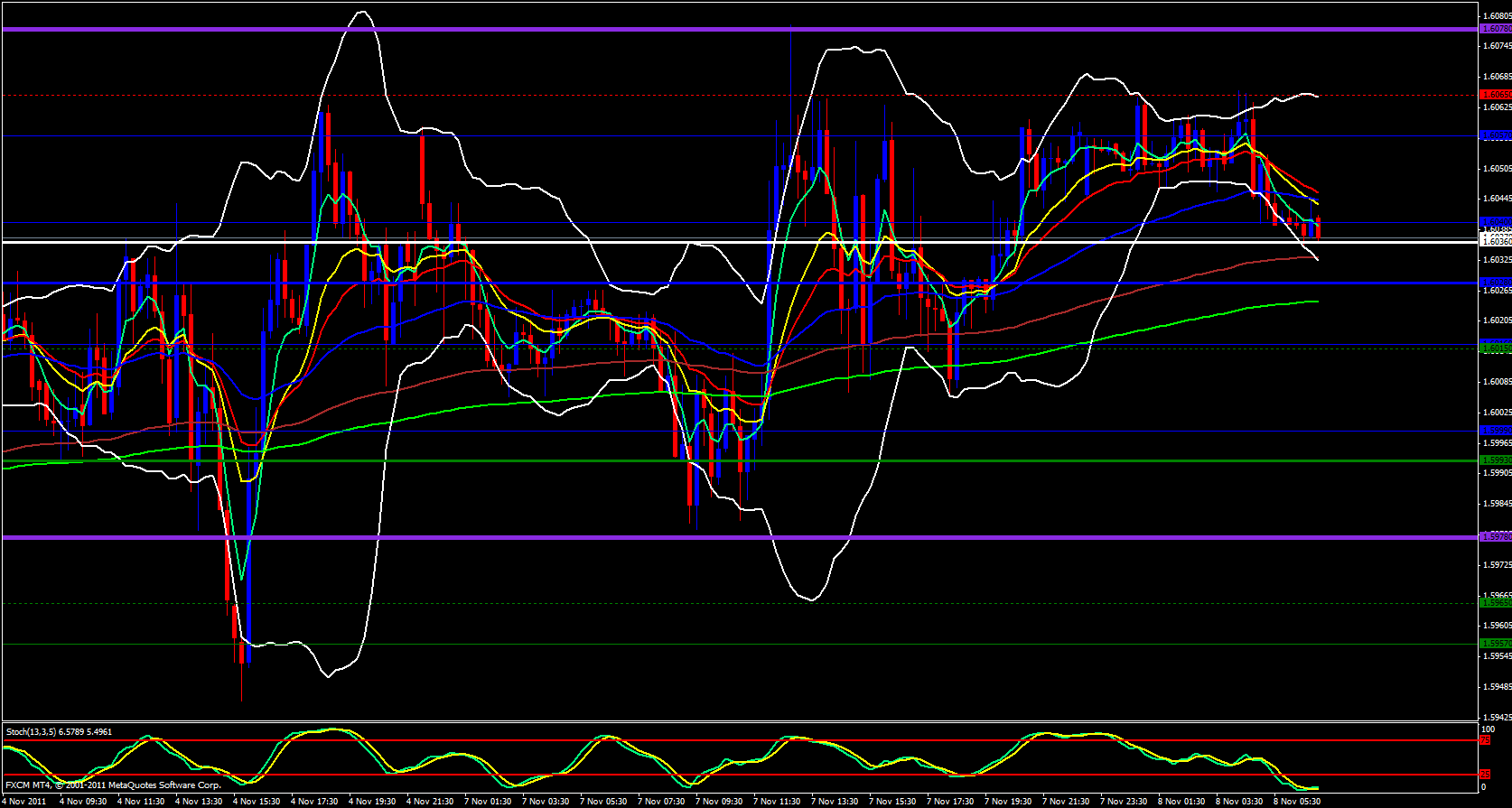The image size is (1512, 808).
Task: Click the '7 Nov 19:30' time label
Action: pyautogui.click(x=1008, y=801)
